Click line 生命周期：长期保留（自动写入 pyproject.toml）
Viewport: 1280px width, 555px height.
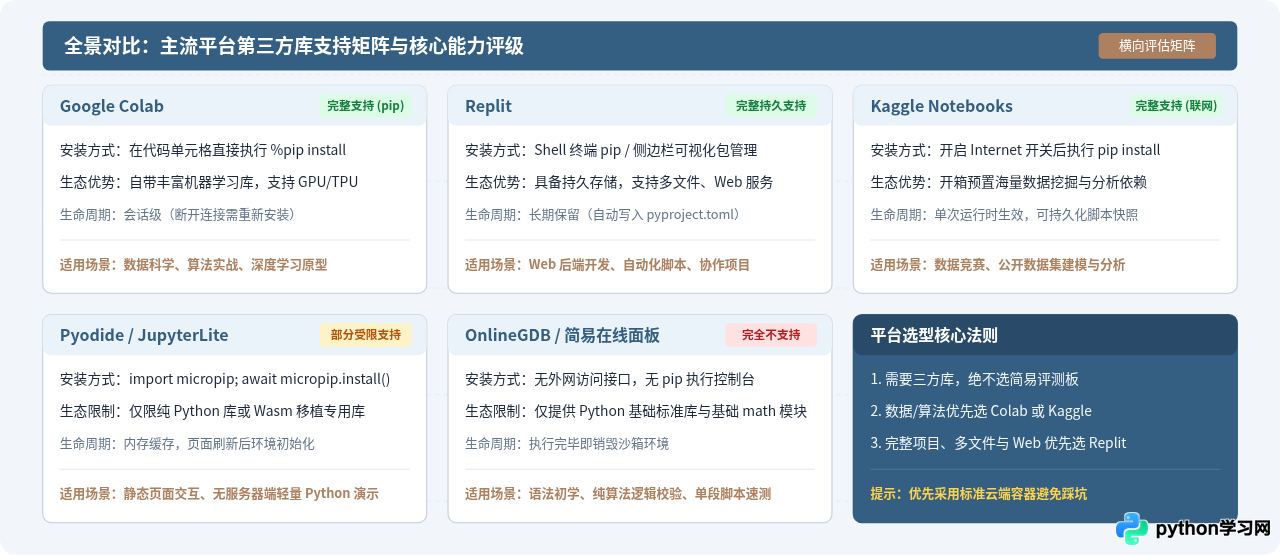tap(603, 214)
